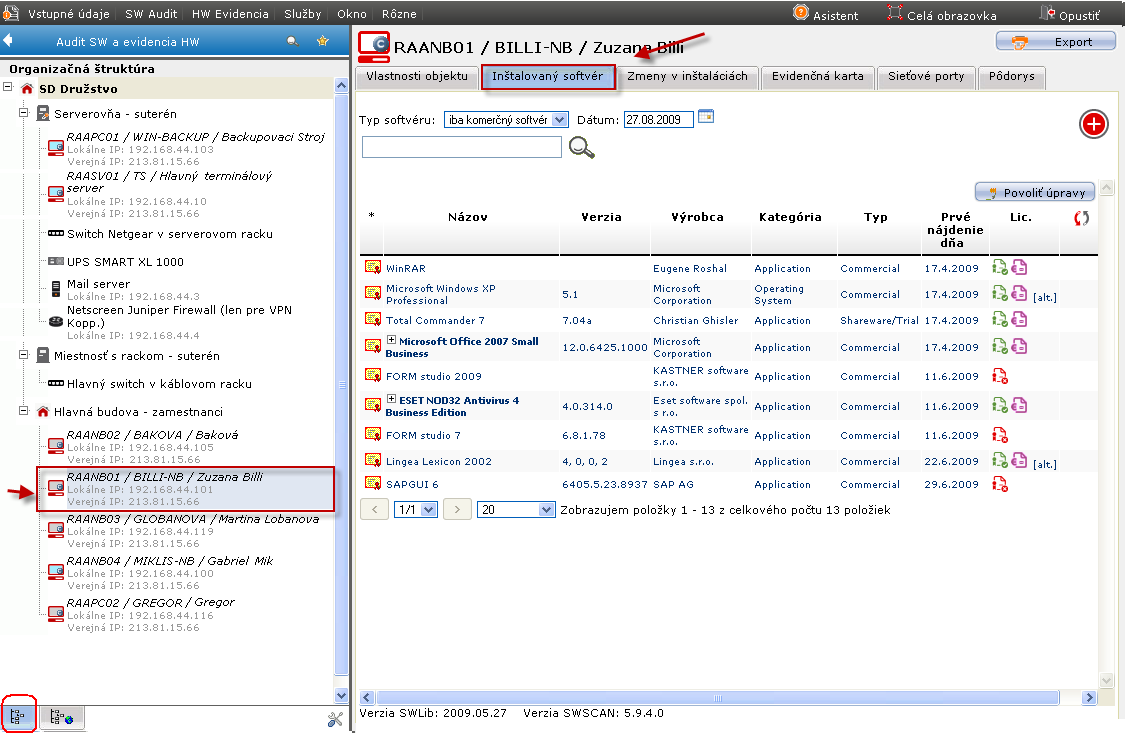Collapse the Miestnosť s rackom - suterén node

[x=23, y=354]
